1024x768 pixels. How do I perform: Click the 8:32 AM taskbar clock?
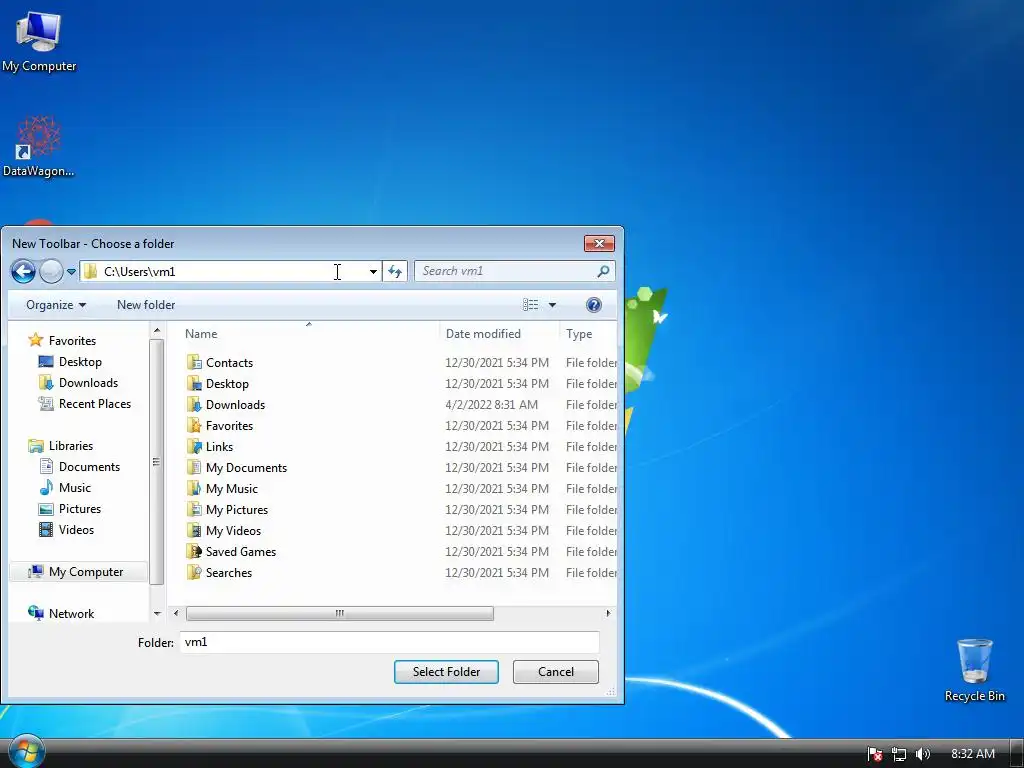tap(973, 754)
